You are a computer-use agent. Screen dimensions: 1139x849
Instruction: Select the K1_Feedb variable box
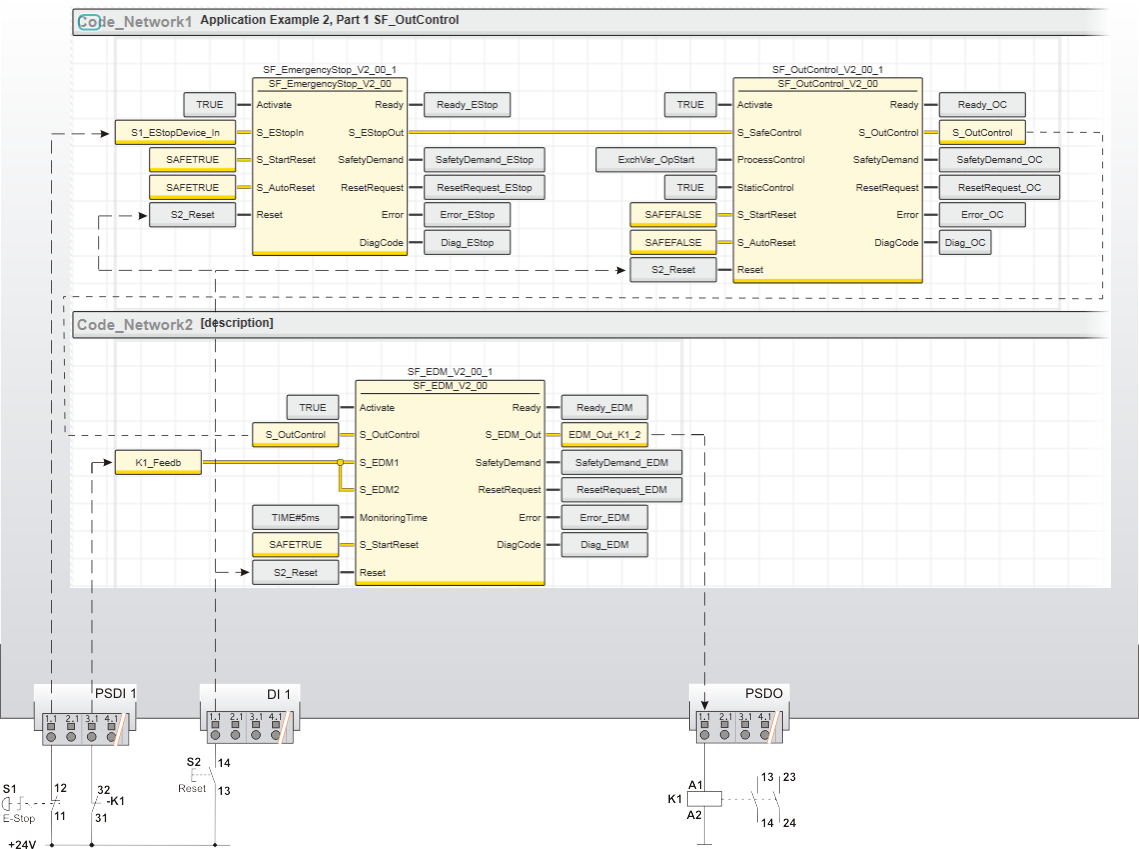coord(158,462)
